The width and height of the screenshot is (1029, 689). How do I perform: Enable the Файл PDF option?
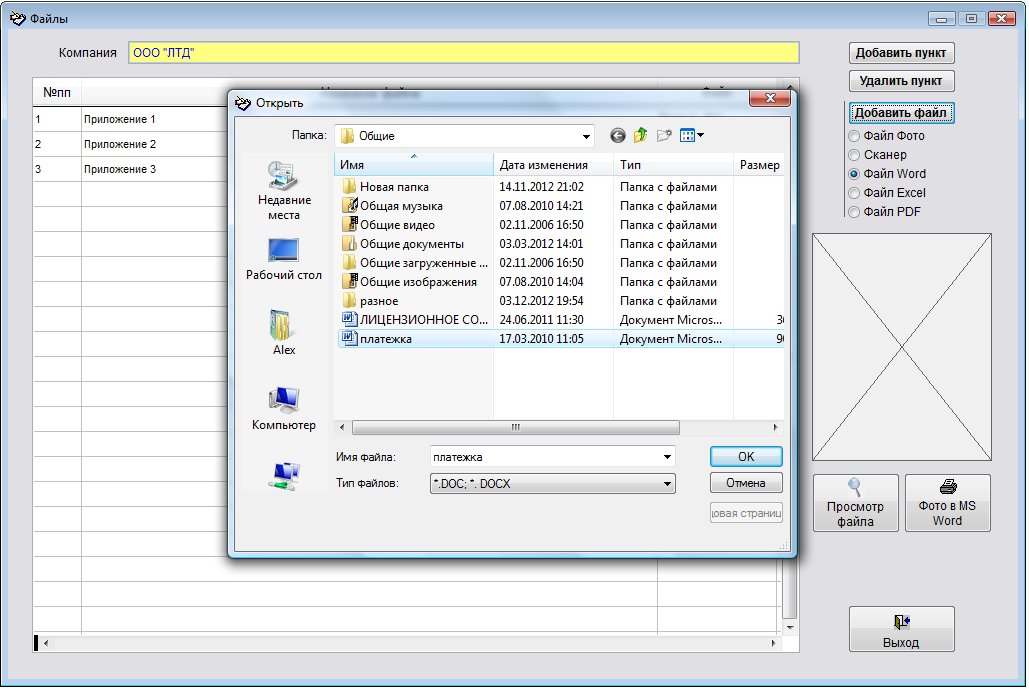854,212
